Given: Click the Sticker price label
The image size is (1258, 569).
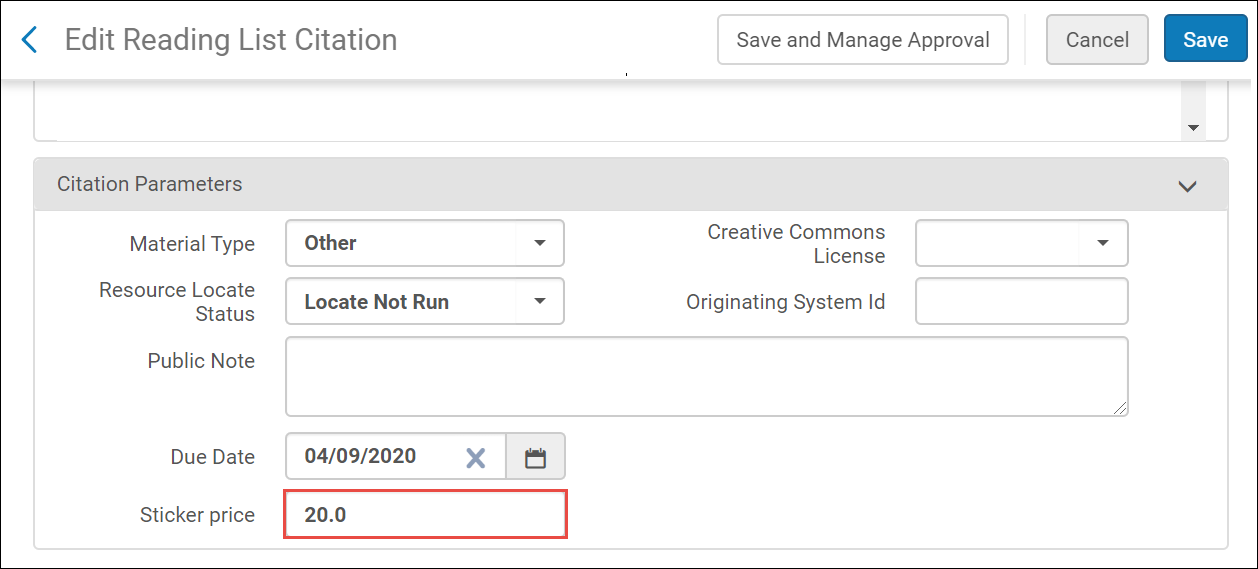Looking at the screenshot, I should [197, 515].
